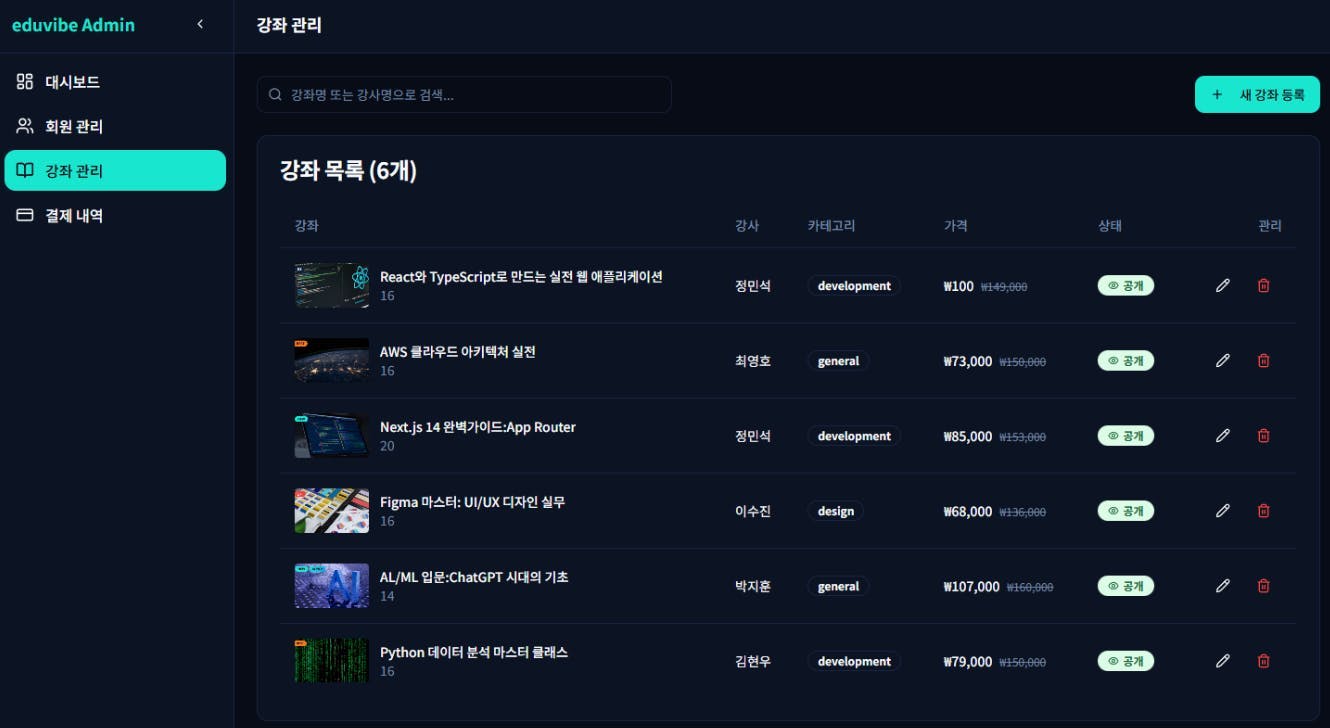Open 결제 내역 from the sidebar

click(115, 215)
